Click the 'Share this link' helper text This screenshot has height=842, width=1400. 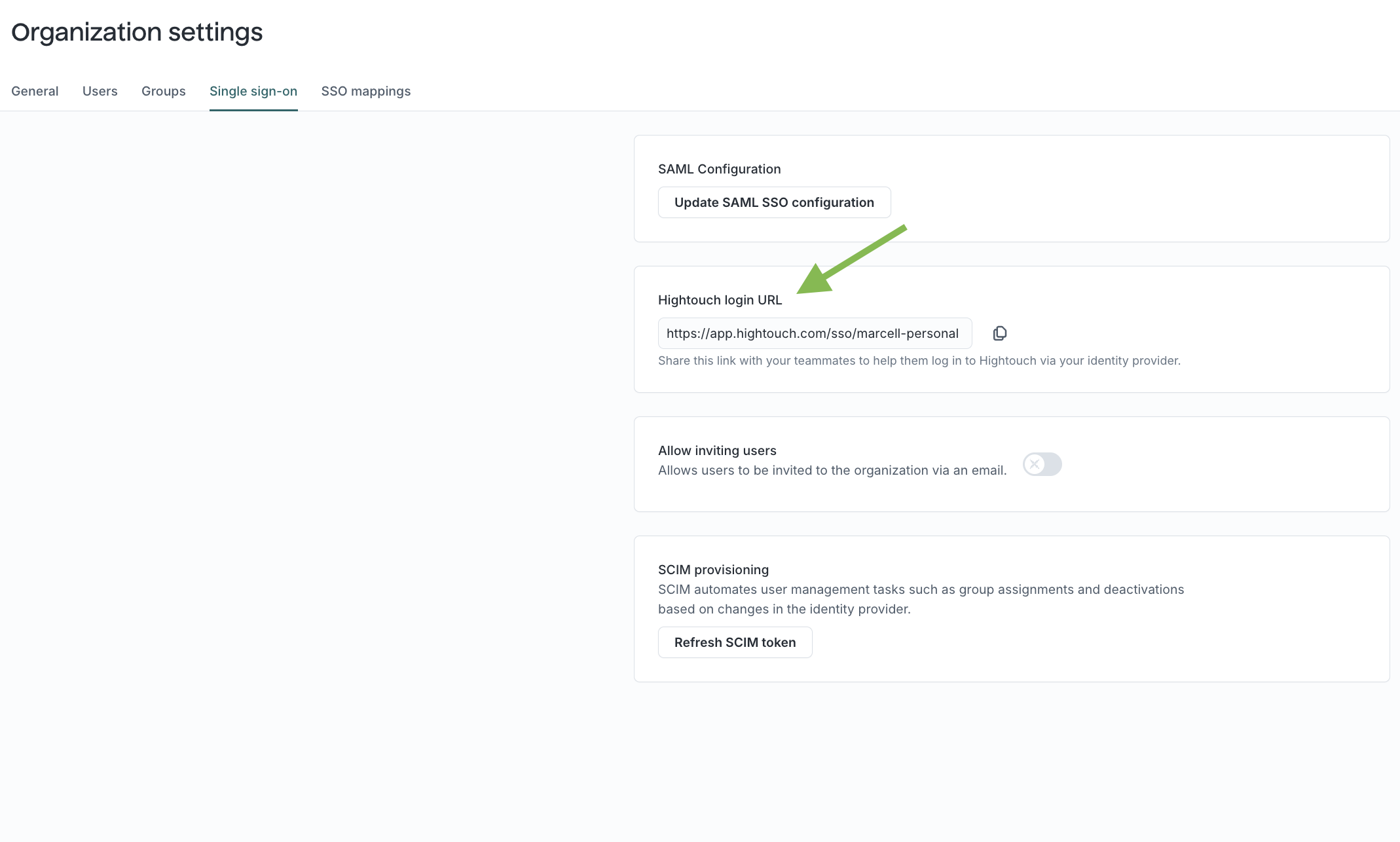pos(919,361)
